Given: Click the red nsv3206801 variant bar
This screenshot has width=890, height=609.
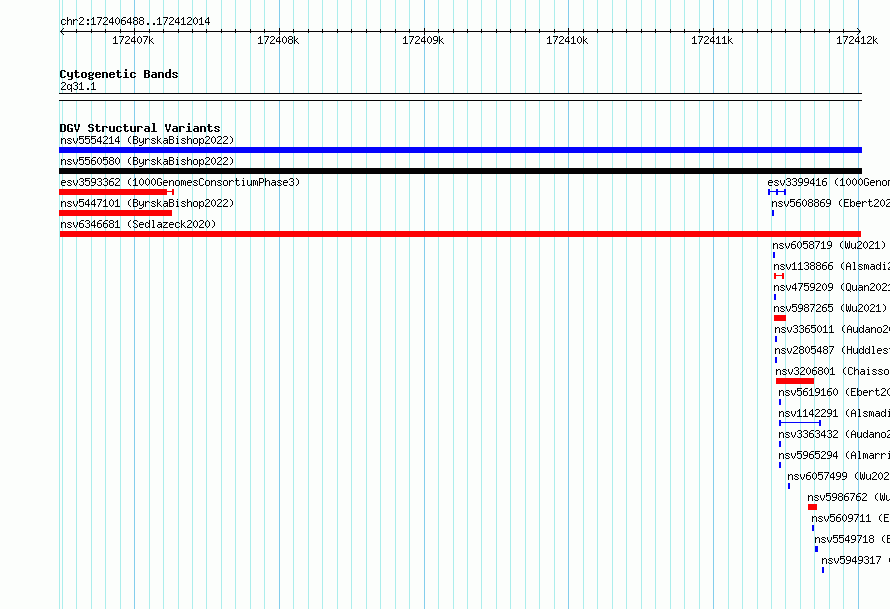Looking at the screenshot, I should (795, 381).
